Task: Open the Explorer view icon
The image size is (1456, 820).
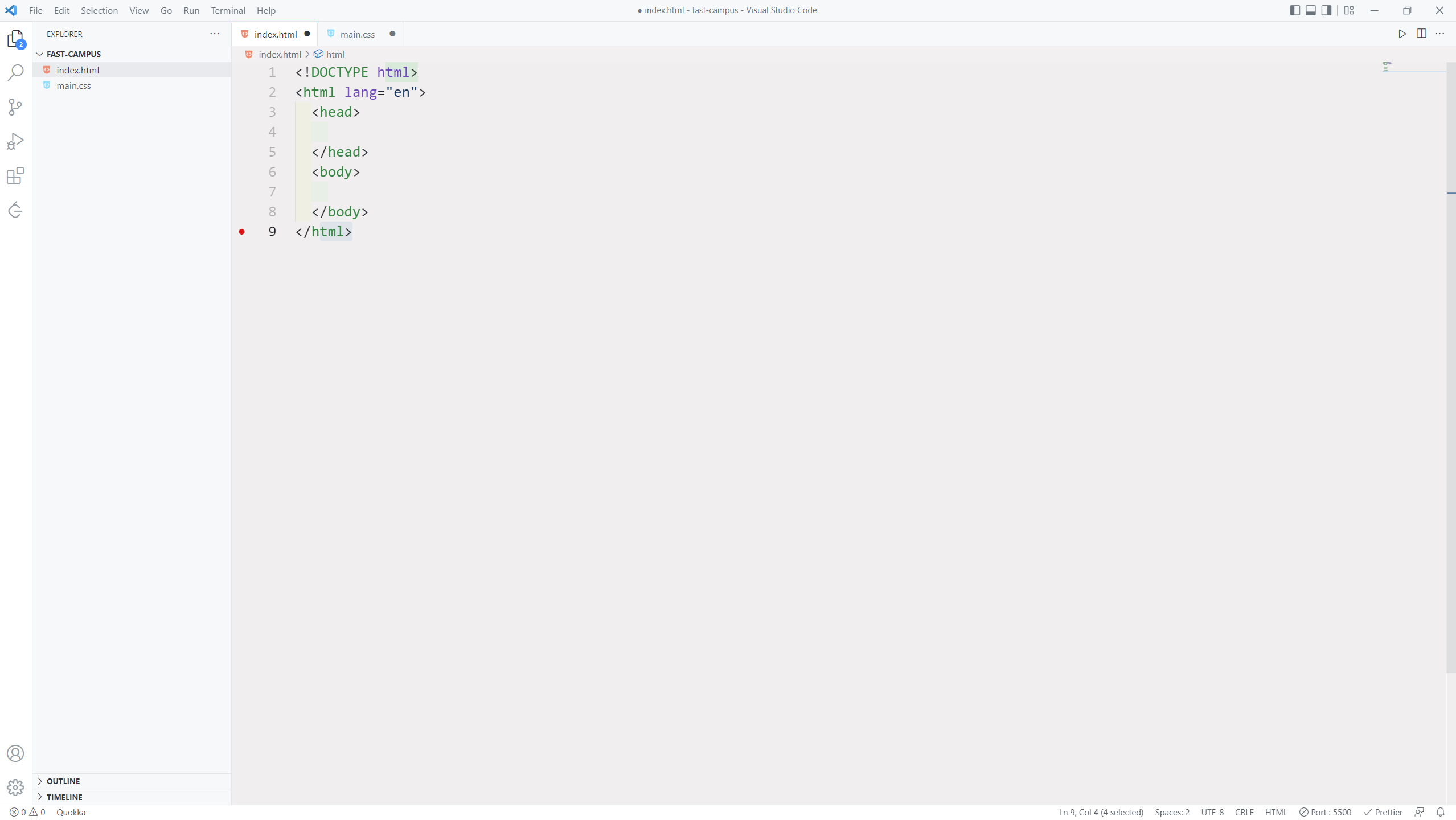Action: pyautogui.click(x=16, y=39)
